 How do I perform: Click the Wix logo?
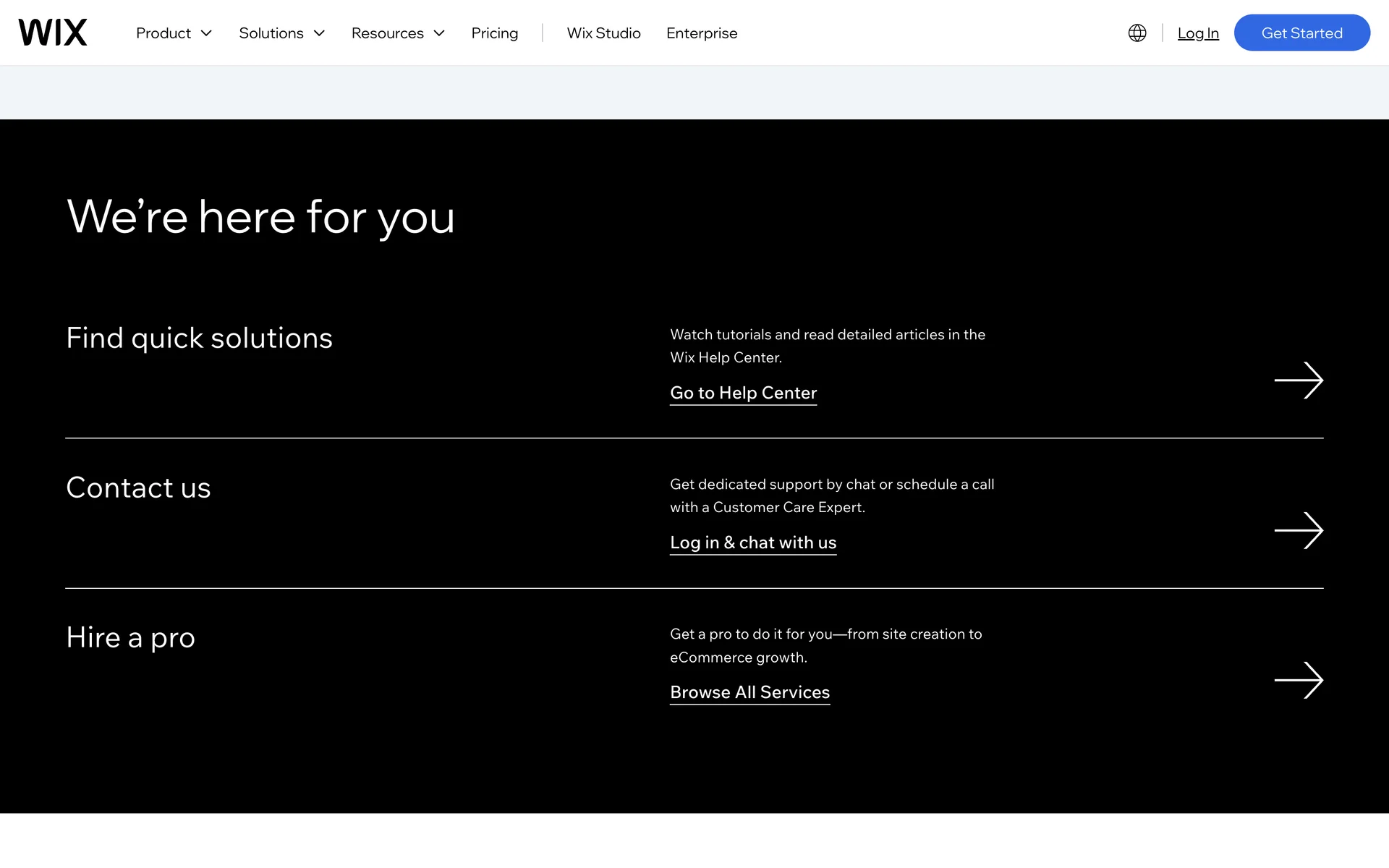pyautogui.click(x=53, y=33)
